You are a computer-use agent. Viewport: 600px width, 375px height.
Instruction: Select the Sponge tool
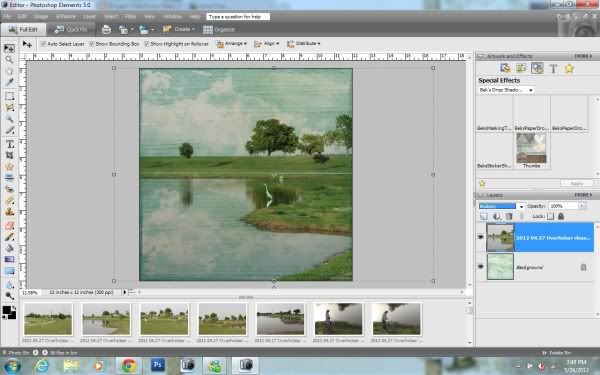(x=9, y=296)
